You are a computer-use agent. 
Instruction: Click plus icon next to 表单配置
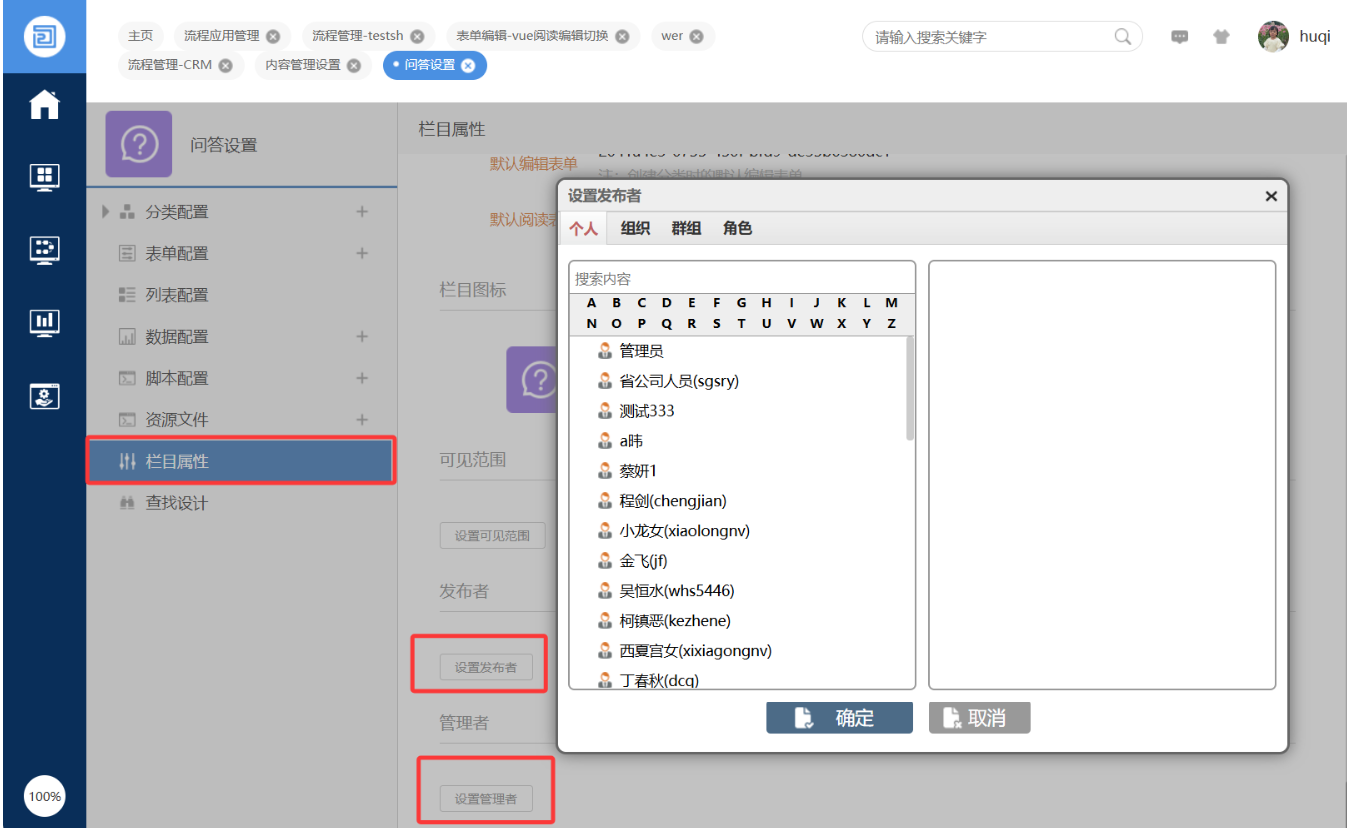(362, 253)
